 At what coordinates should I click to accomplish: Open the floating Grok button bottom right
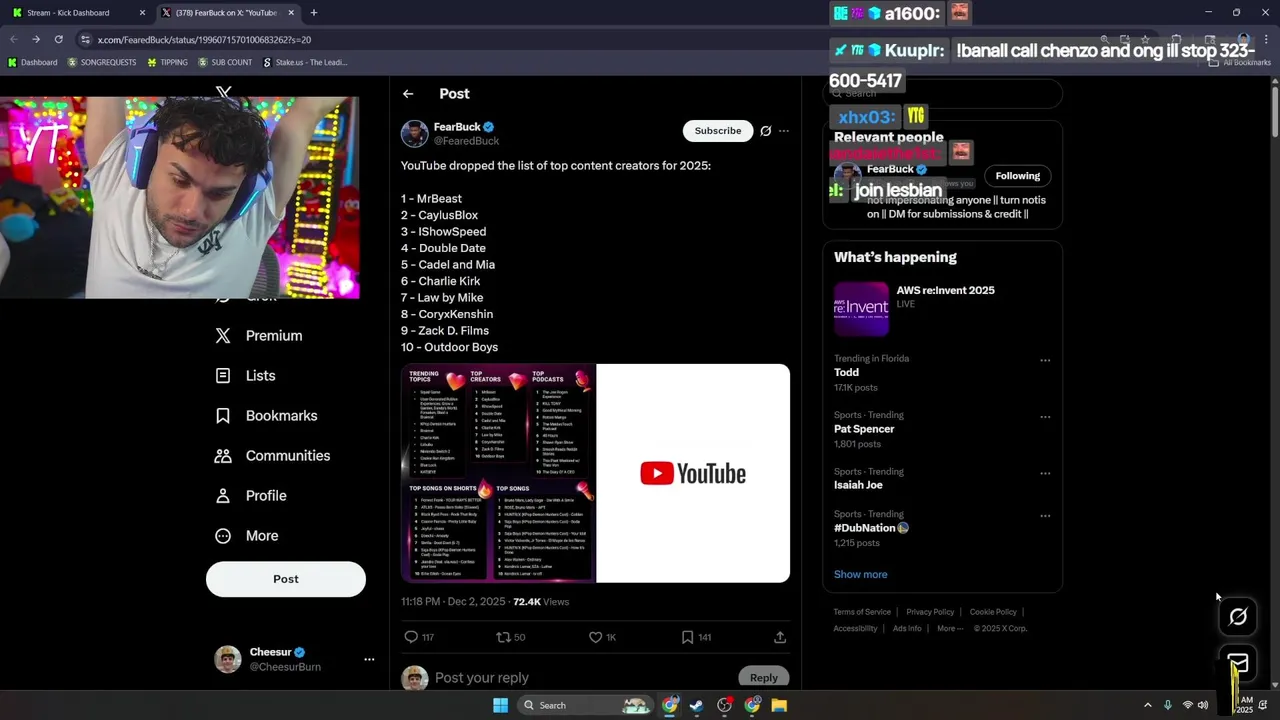1238,617
